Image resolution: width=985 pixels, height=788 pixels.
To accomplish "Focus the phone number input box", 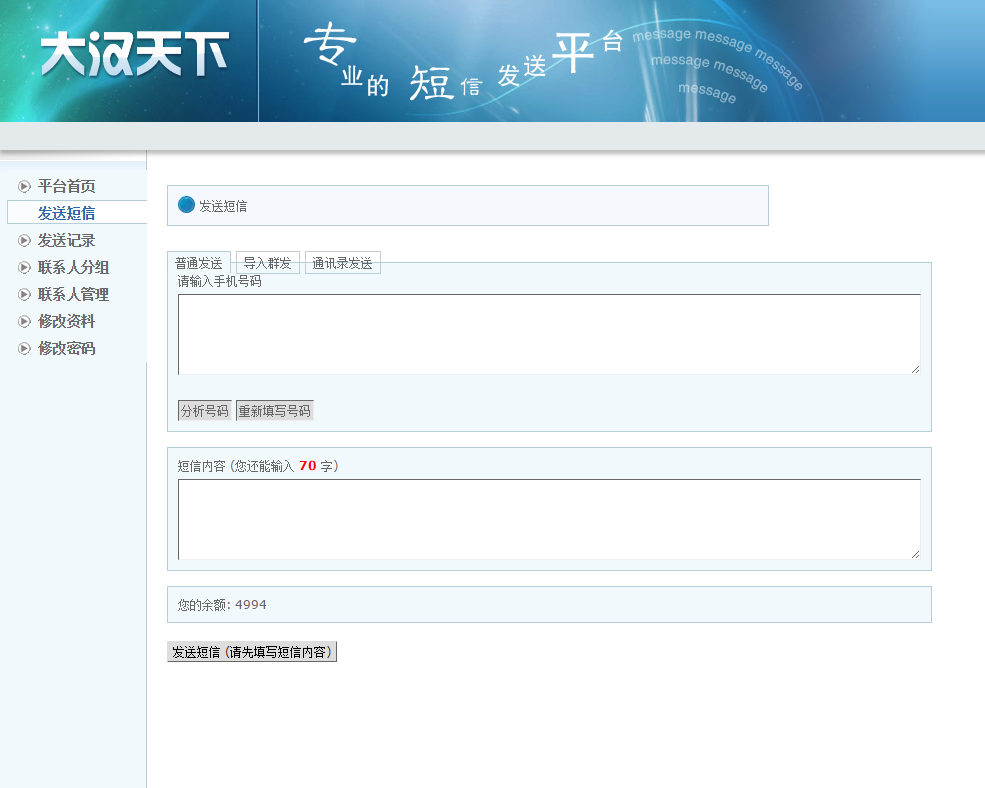I will click(x=548, y=334).
